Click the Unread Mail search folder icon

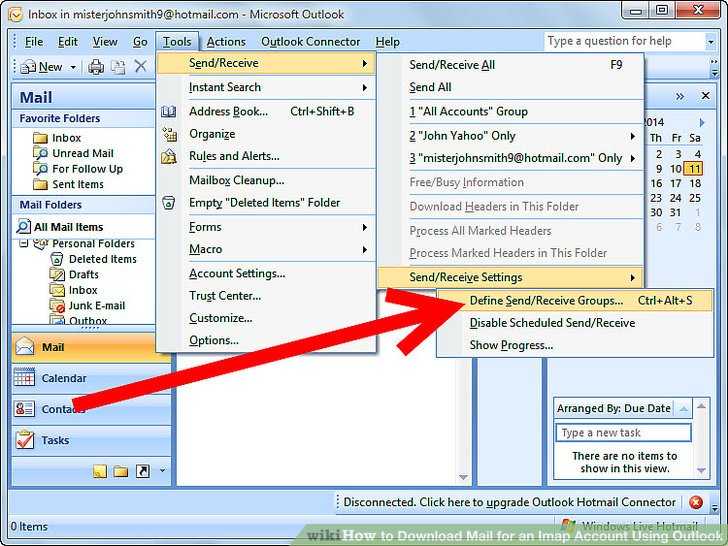(x=40, y=153)
